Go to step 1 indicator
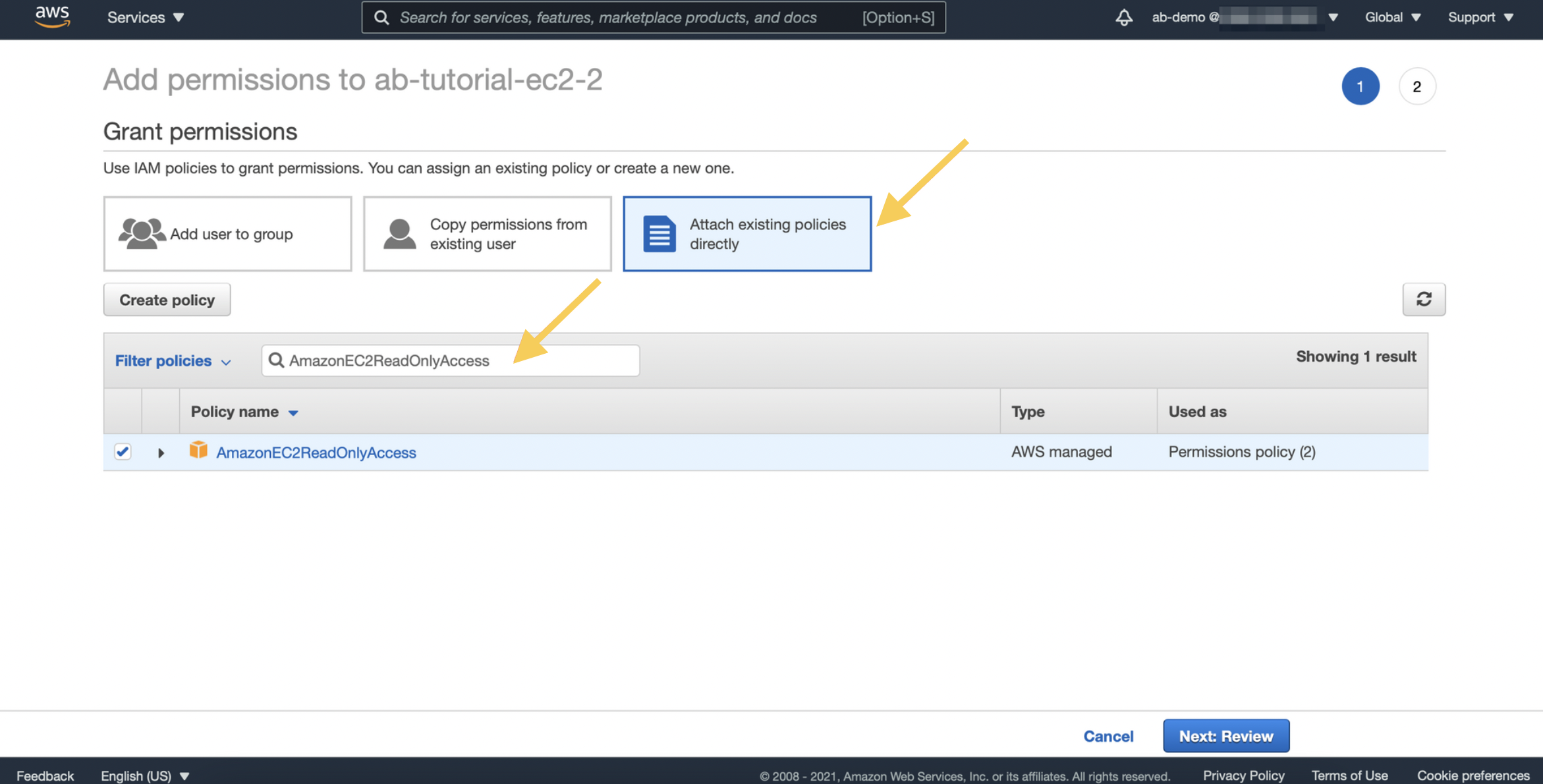This screenshot has width=1543, height=784. (1361, 86)
